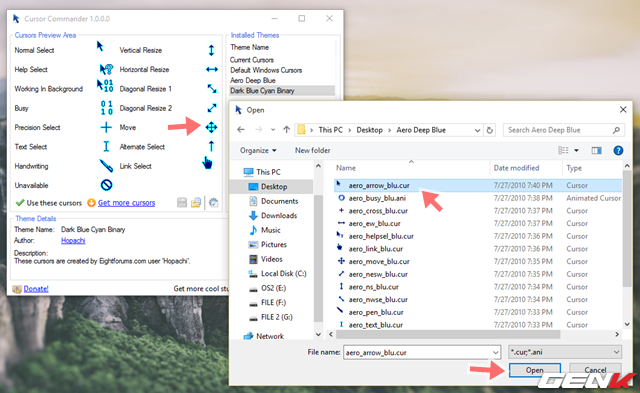640x393 pixels.
Task: Click the open theme folder icon
Action: coord(196,202)
